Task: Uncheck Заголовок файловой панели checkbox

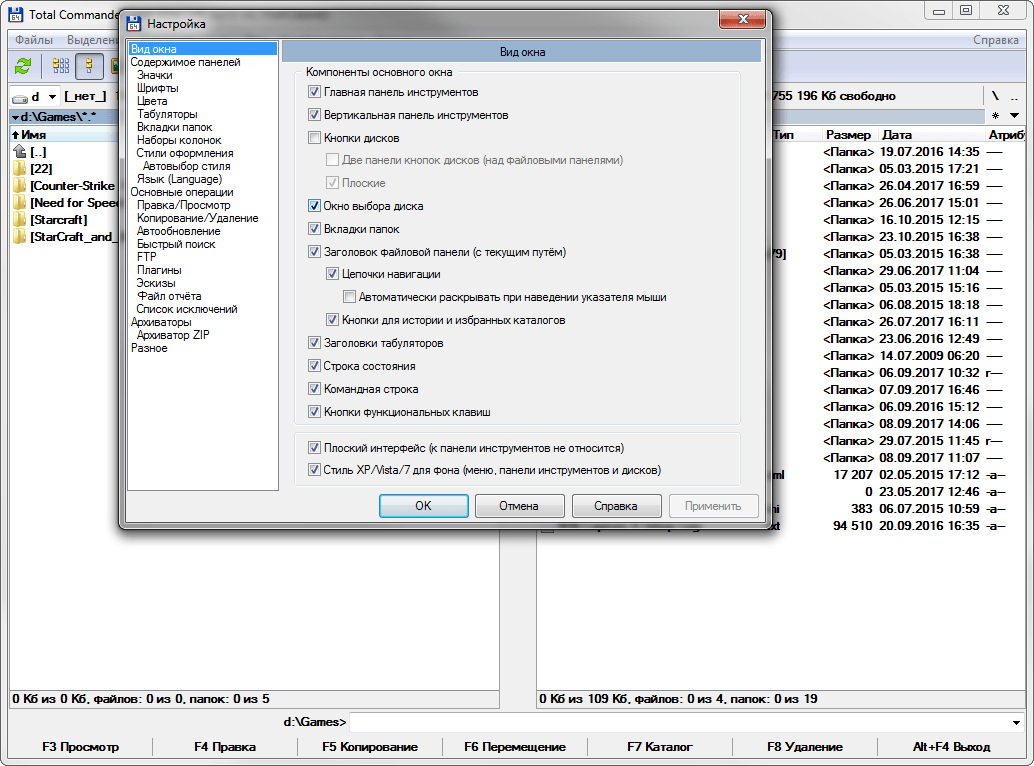Action: pos(315,252)
